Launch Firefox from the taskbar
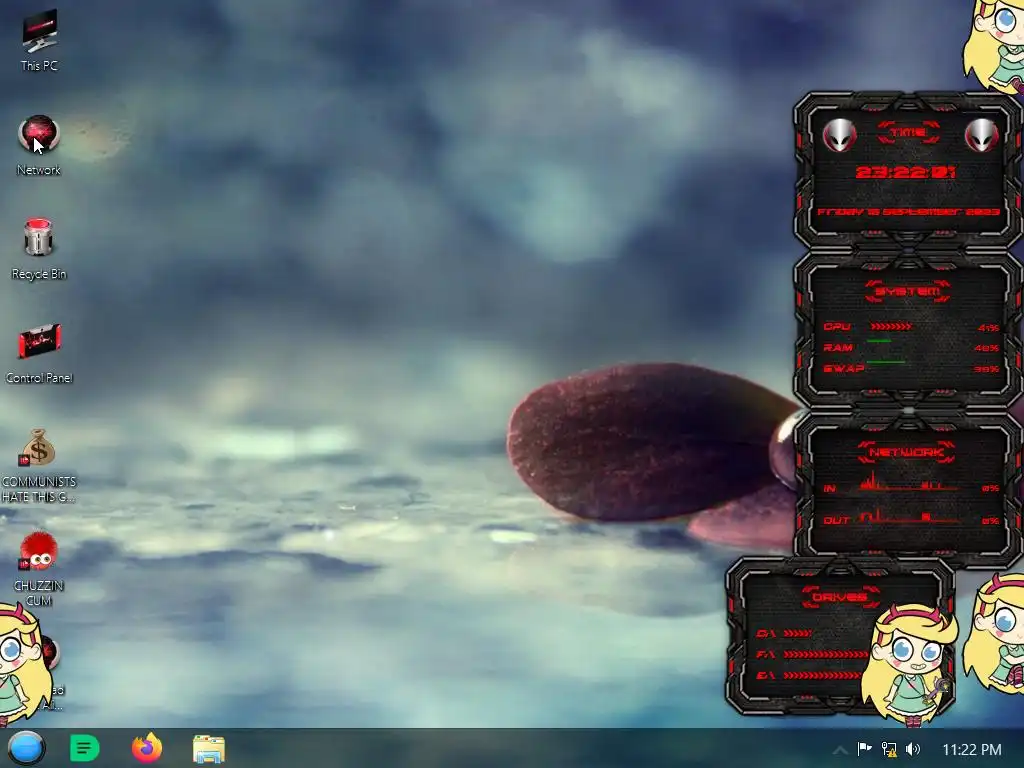 click(x=147, y=748)
